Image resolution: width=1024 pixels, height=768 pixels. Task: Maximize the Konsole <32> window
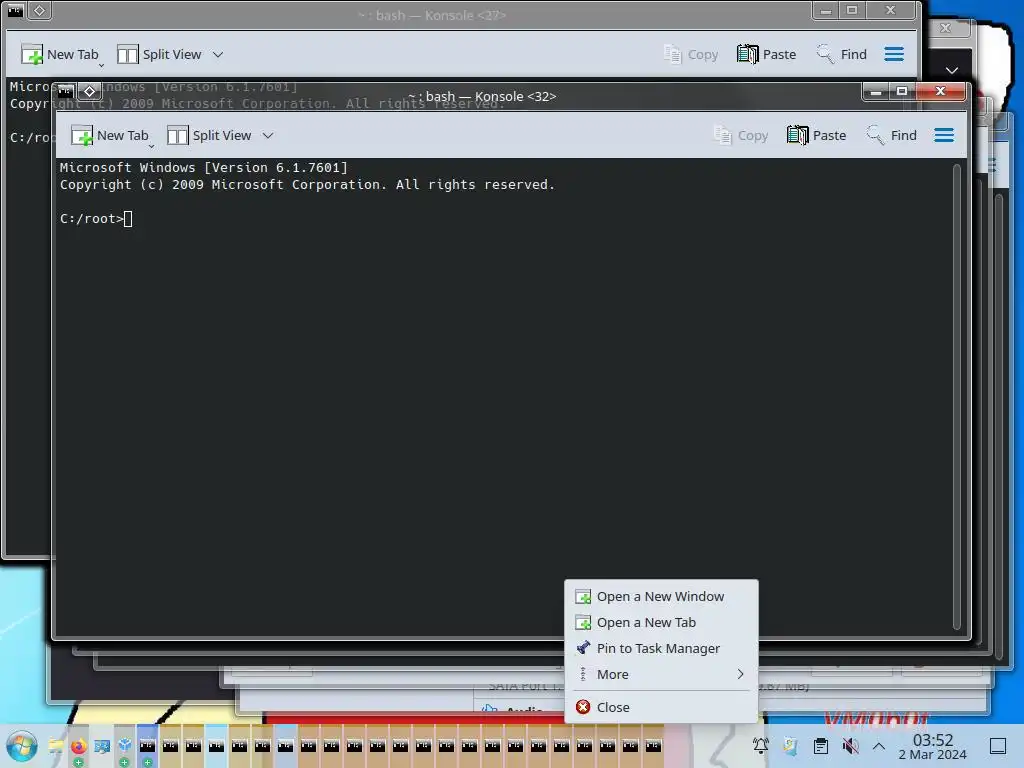point(902,91)
